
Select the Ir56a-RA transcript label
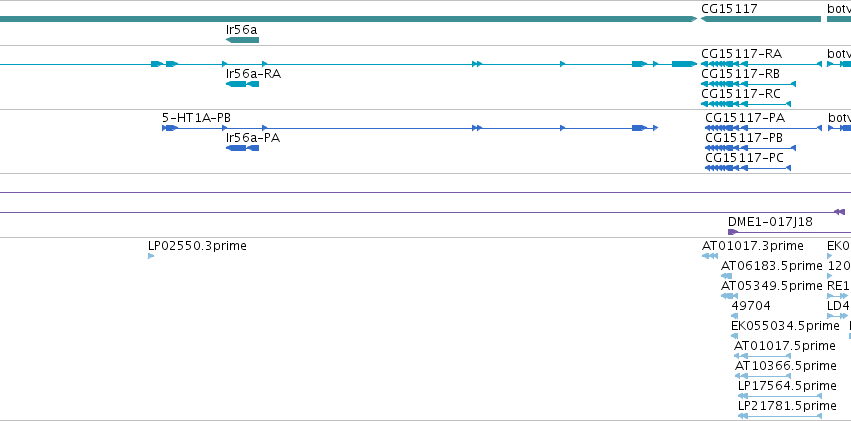point(253,74)
